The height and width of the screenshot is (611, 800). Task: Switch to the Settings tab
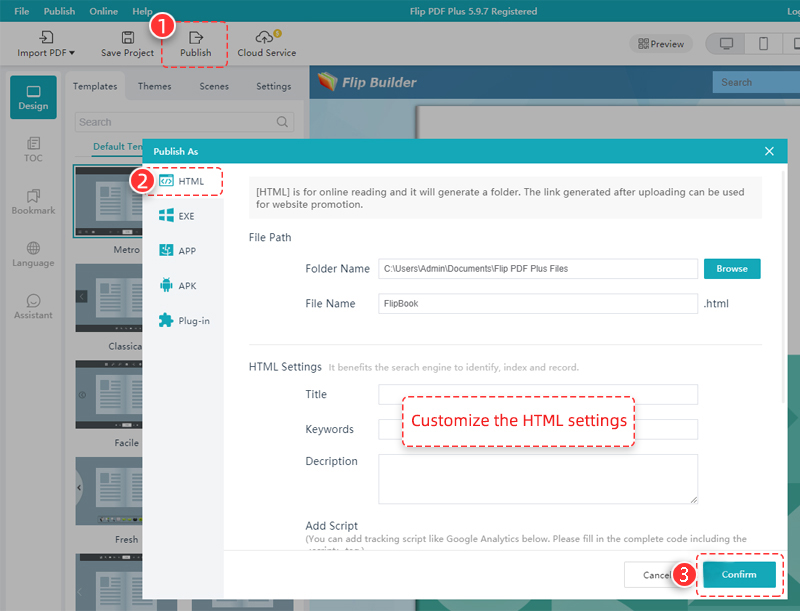pyautogui.click(x=273, y=86)
